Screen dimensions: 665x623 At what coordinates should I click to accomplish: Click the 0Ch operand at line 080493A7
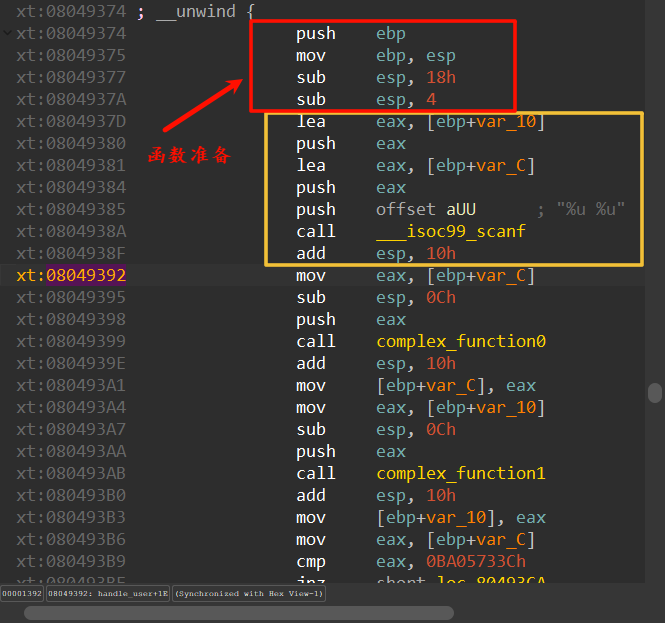click(441, 430)
